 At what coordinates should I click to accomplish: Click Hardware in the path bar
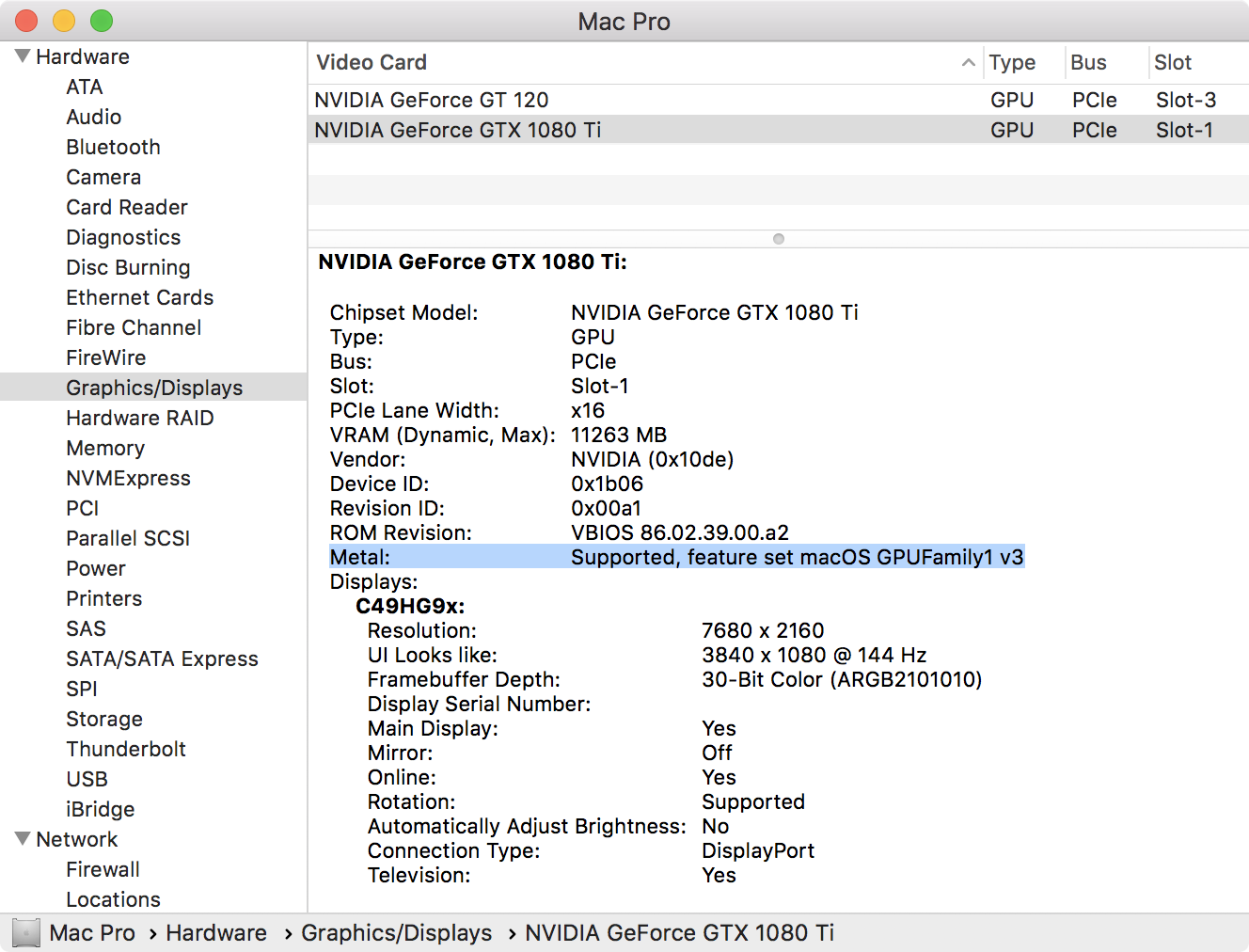[x=216, y=933]
